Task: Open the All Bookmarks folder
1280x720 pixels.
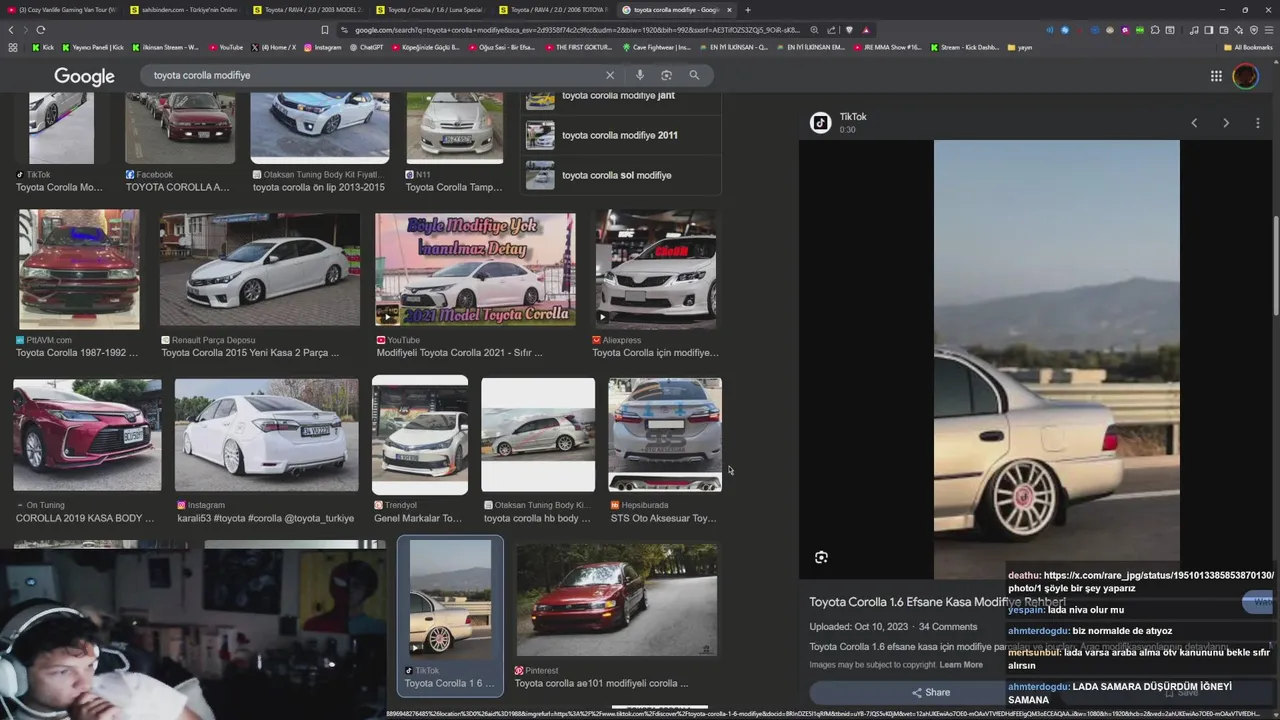Action: tap(1248, 47)
